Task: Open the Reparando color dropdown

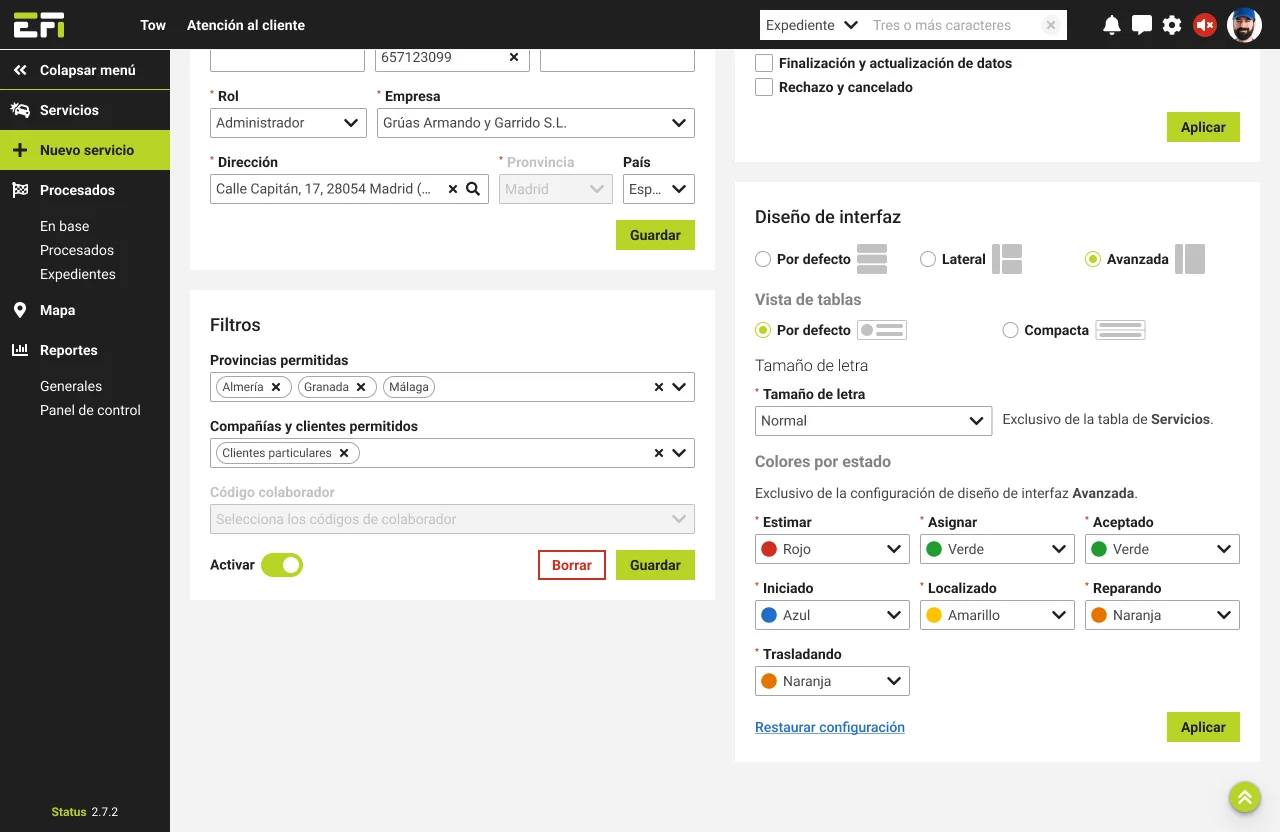Action: [1162, 615]
